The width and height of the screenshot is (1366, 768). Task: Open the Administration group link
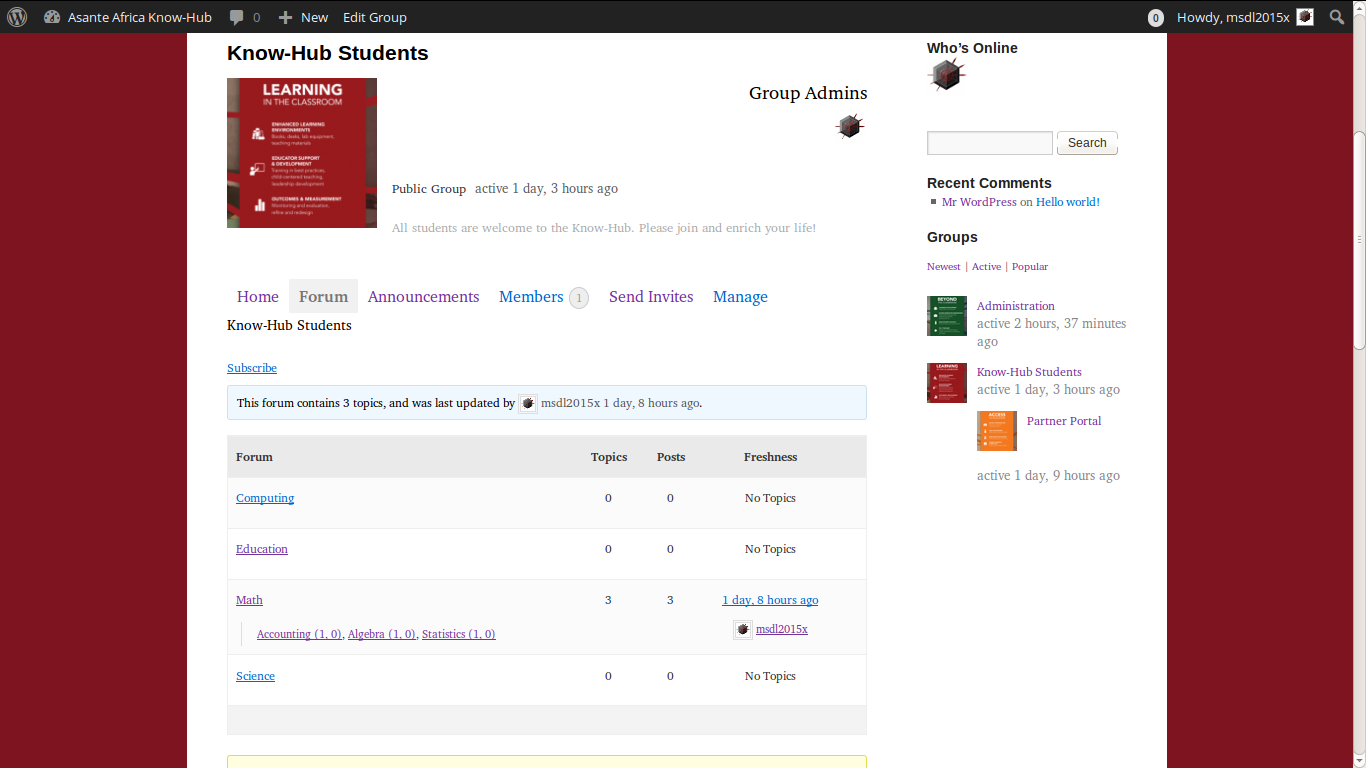point(1016,306)
